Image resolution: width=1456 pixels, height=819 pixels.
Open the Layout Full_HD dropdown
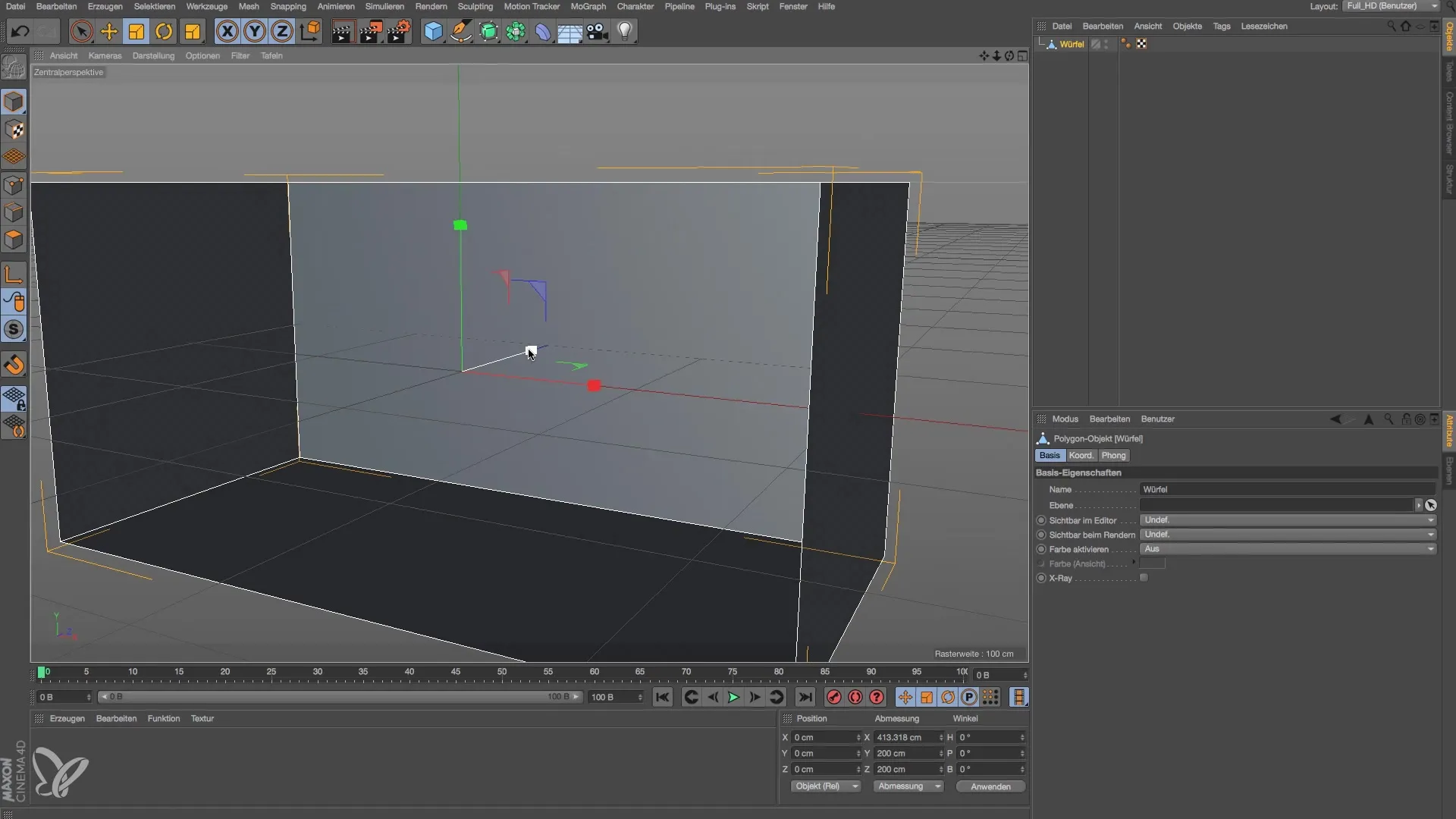tap(1391, 6)
